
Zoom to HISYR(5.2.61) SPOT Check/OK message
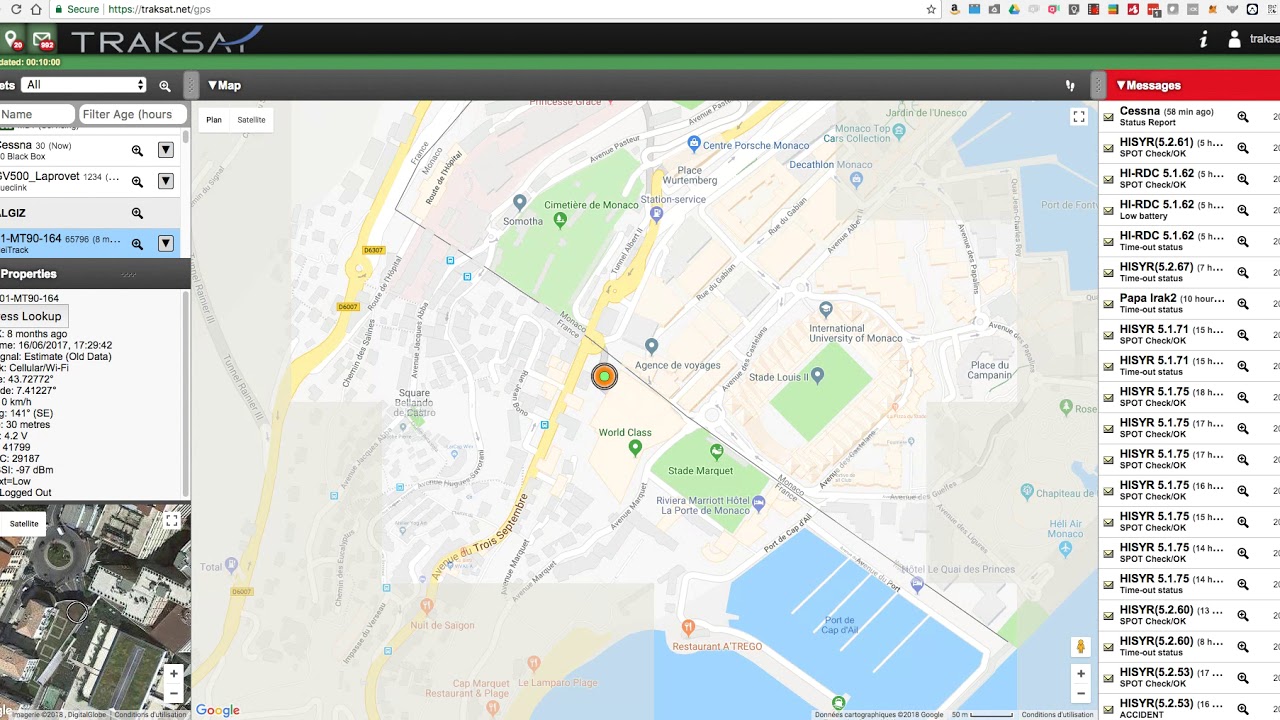(x=1243, y=148)
